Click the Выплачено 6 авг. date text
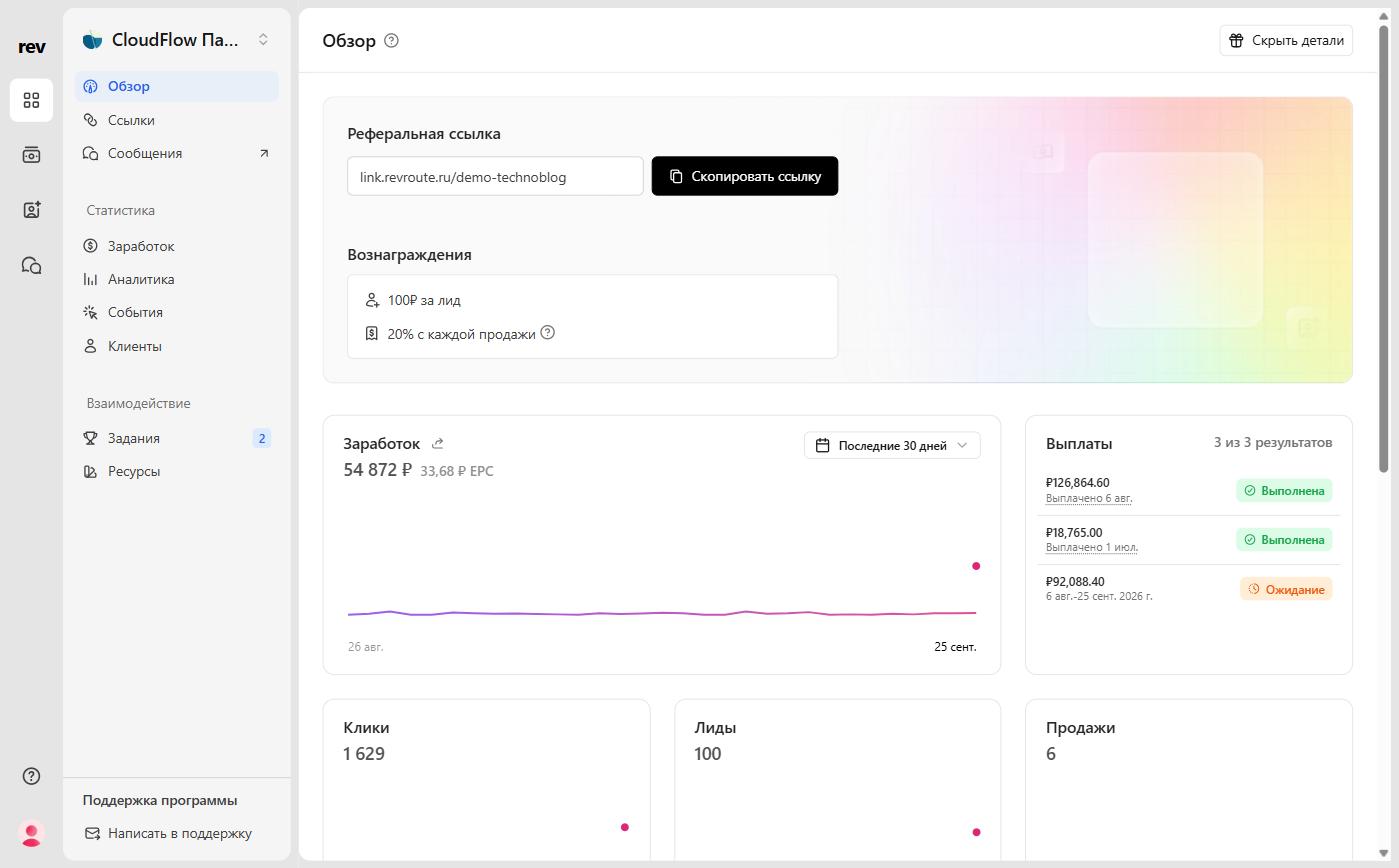Screen dimensions: 1399x868 (1089, 498)
